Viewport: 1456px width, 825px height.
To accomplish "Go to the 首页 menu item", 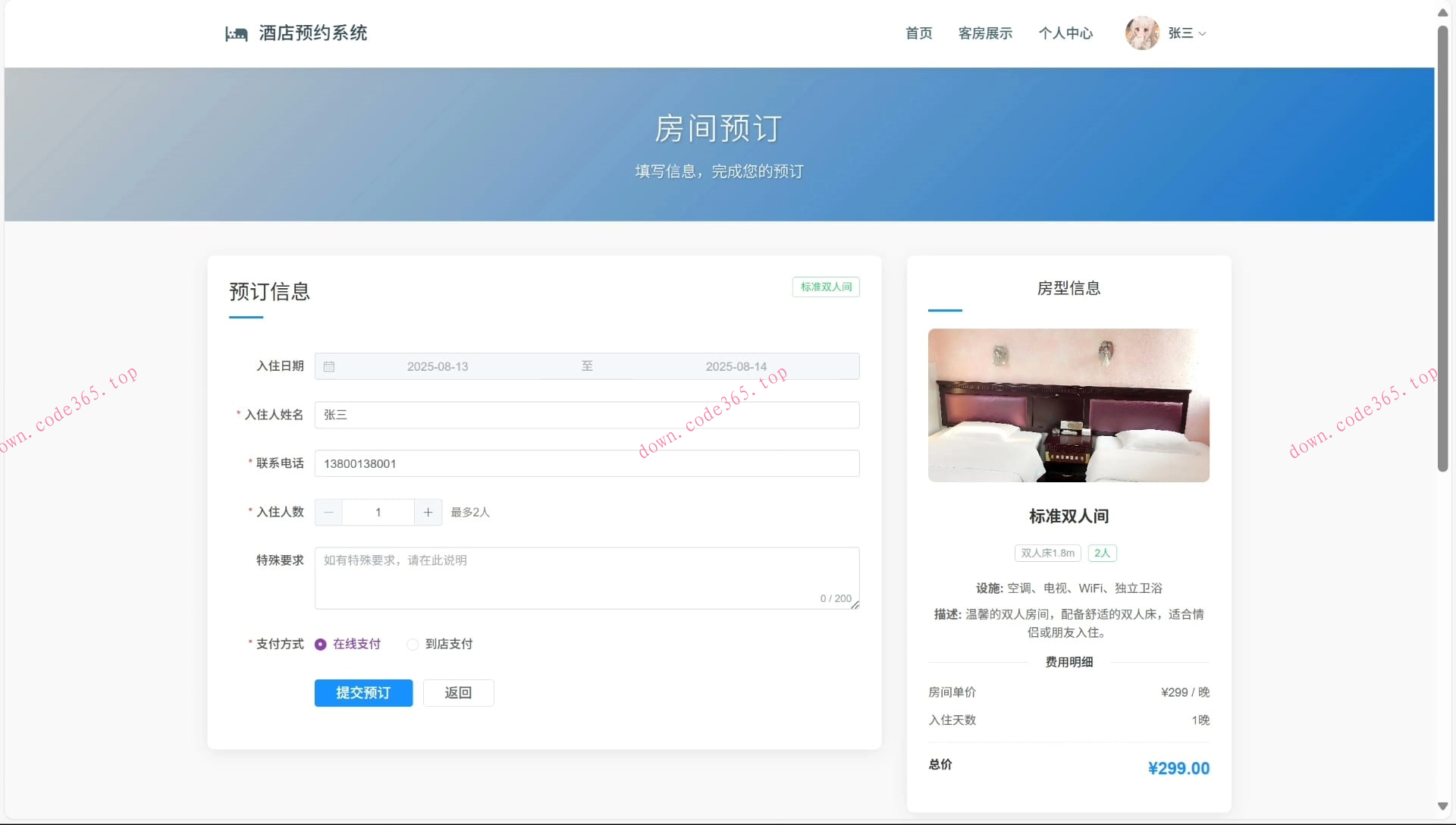I will tap(918, 33).
